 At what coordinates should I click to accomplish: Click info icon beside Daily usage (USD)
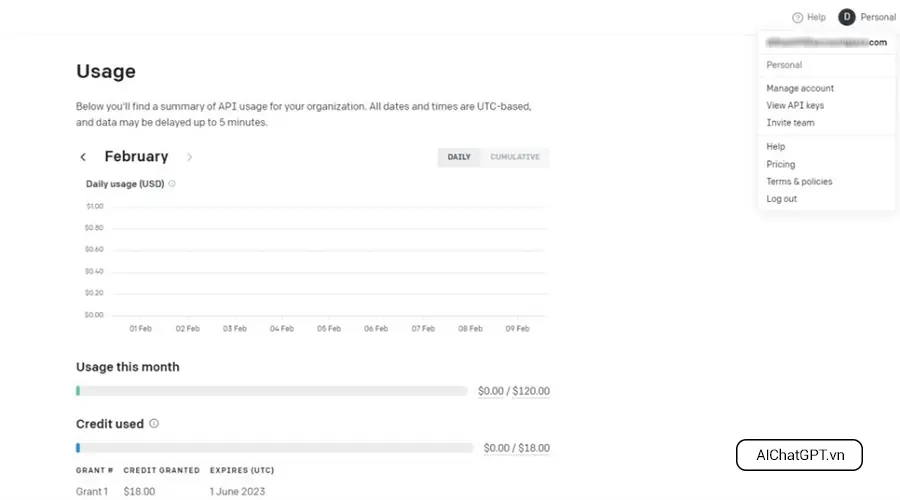click(172, 184)
